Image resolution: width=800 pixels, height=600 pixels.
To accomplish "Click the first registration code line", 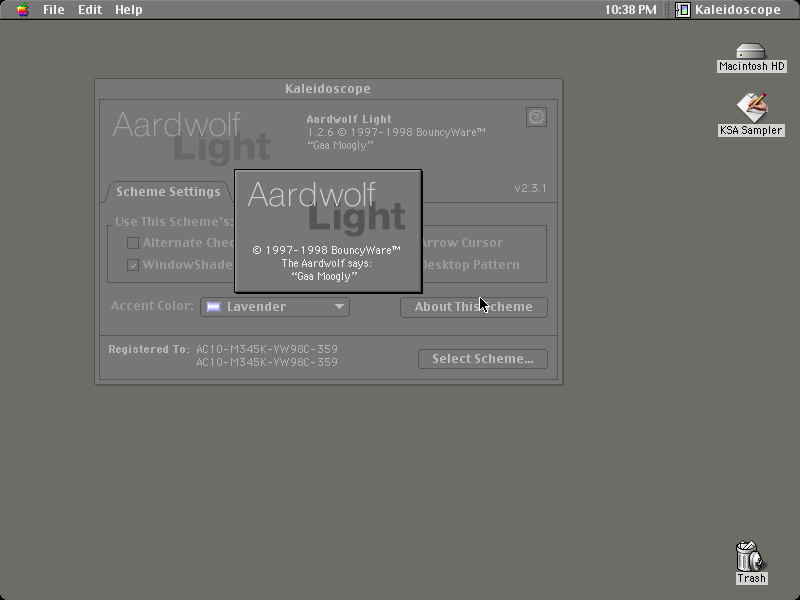I will (267, 349).
